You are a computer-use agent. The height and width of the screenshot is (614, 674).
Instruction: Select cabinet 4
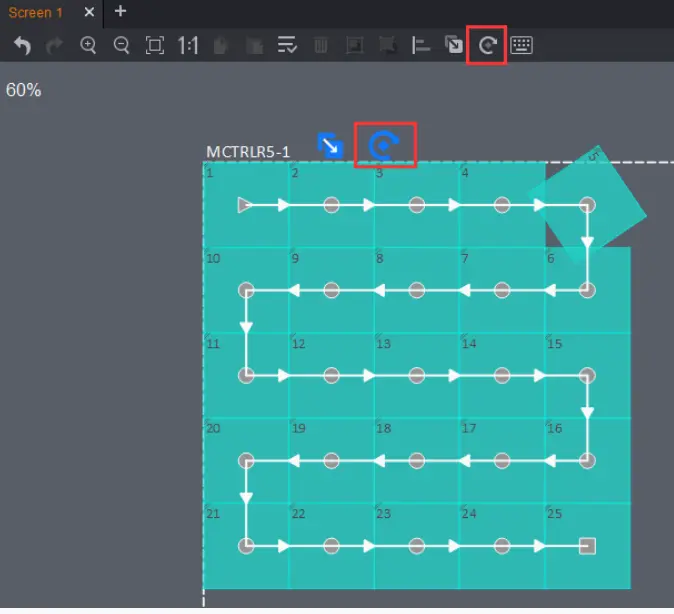[x=502, y=205]
